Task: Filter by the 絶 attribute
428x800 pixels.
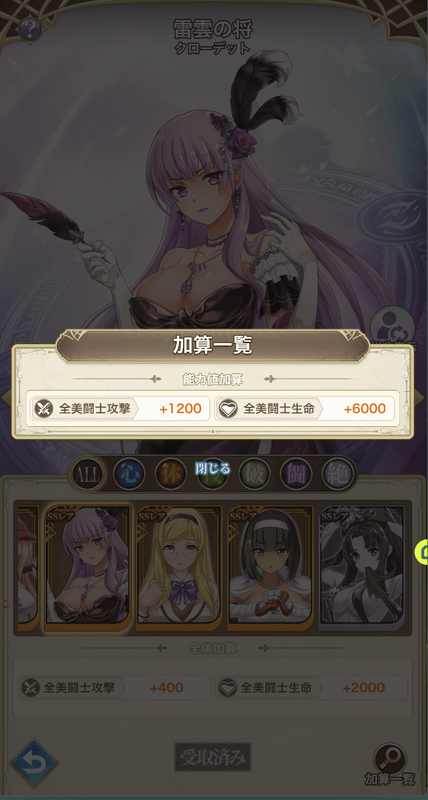Action: tap(338, 473)
